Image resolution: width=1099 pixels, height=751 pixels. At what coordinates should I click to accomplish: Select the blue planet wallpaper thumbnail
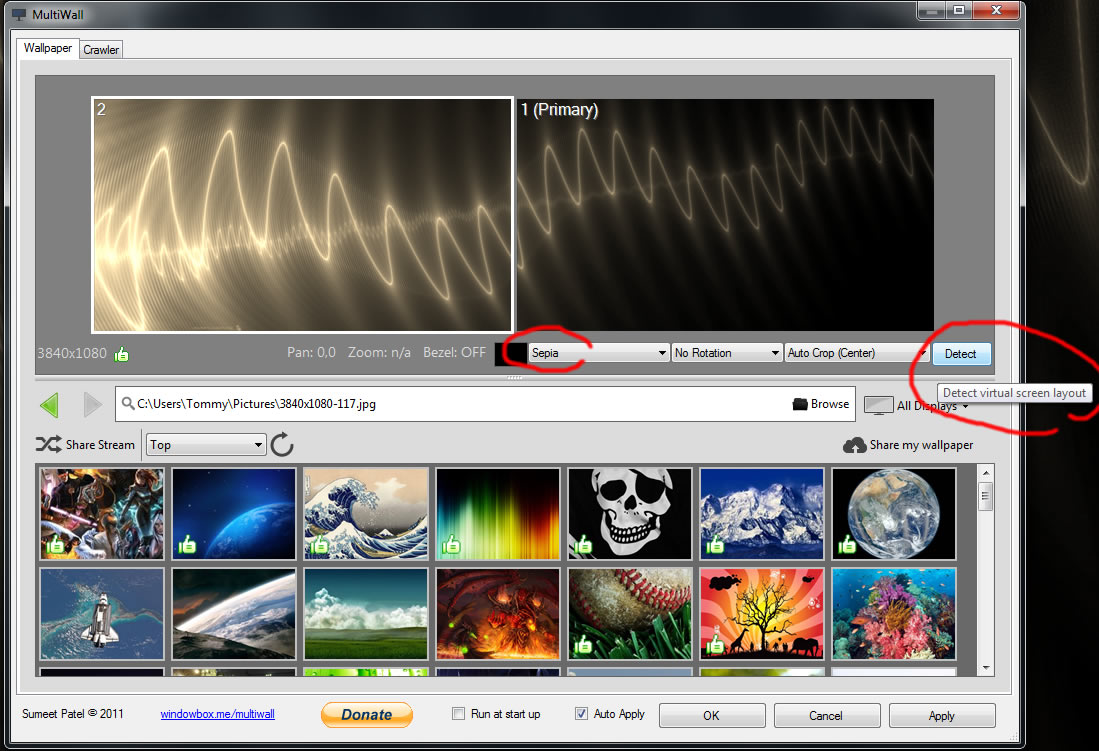click(234, 514)
